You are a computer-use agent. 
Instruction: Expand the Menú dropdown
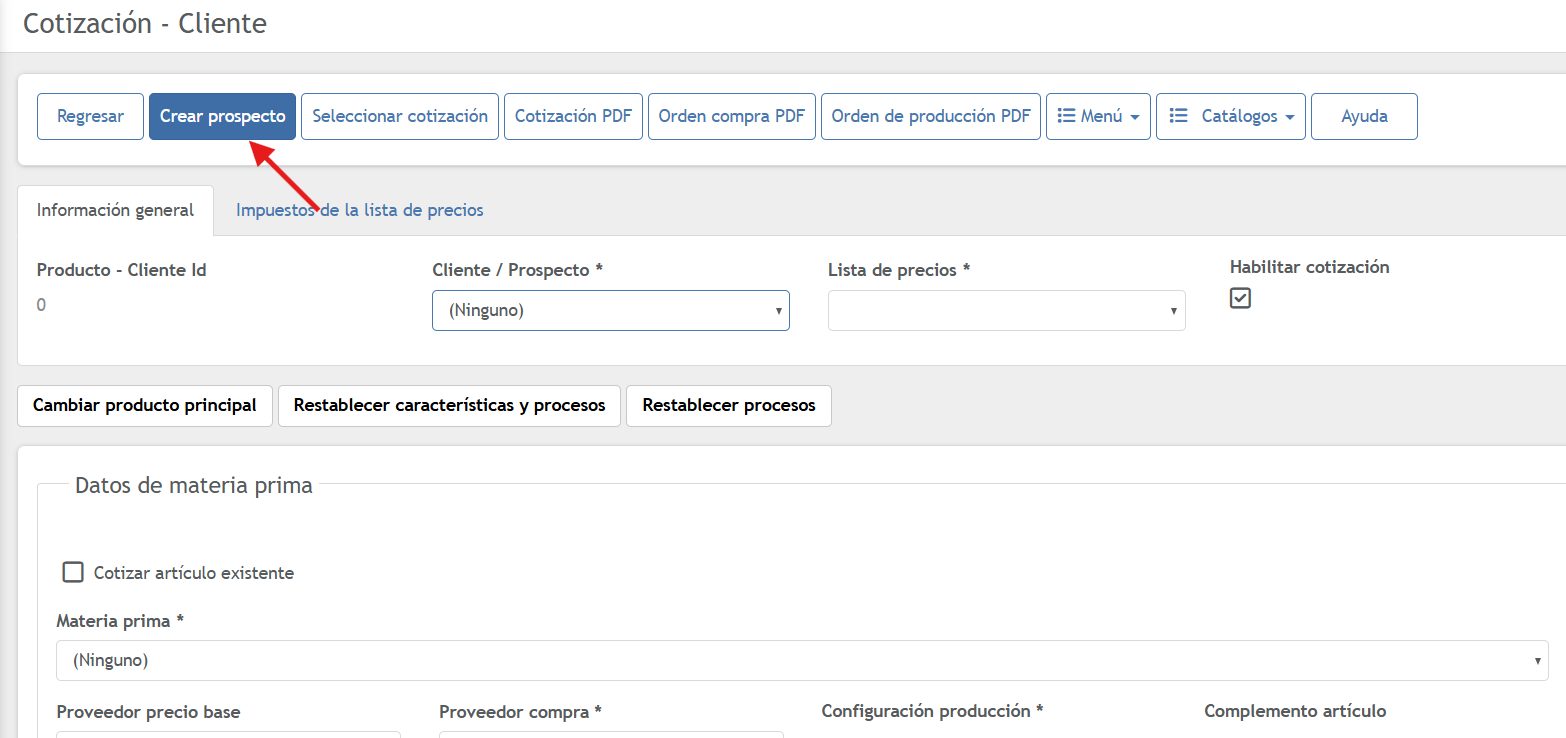tap(1098, 116)
